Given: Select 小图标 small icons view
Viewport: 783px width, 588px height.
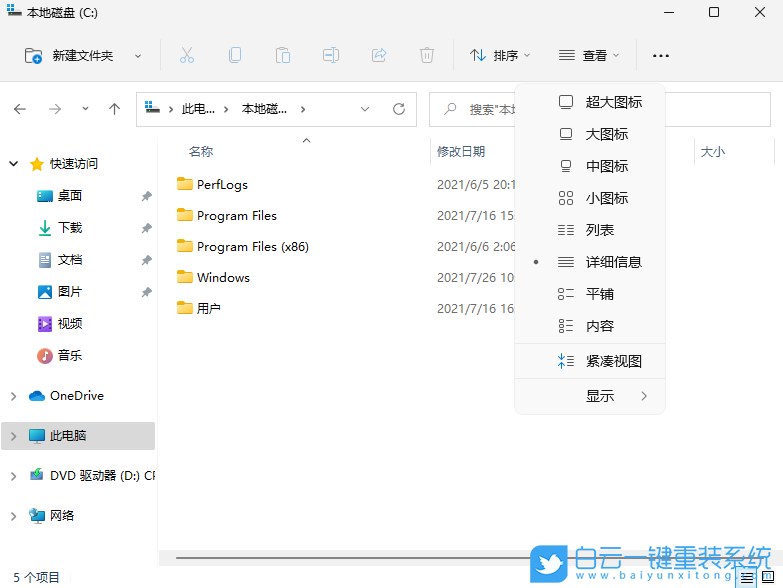Looking at the screenshot, I should 590,198.
